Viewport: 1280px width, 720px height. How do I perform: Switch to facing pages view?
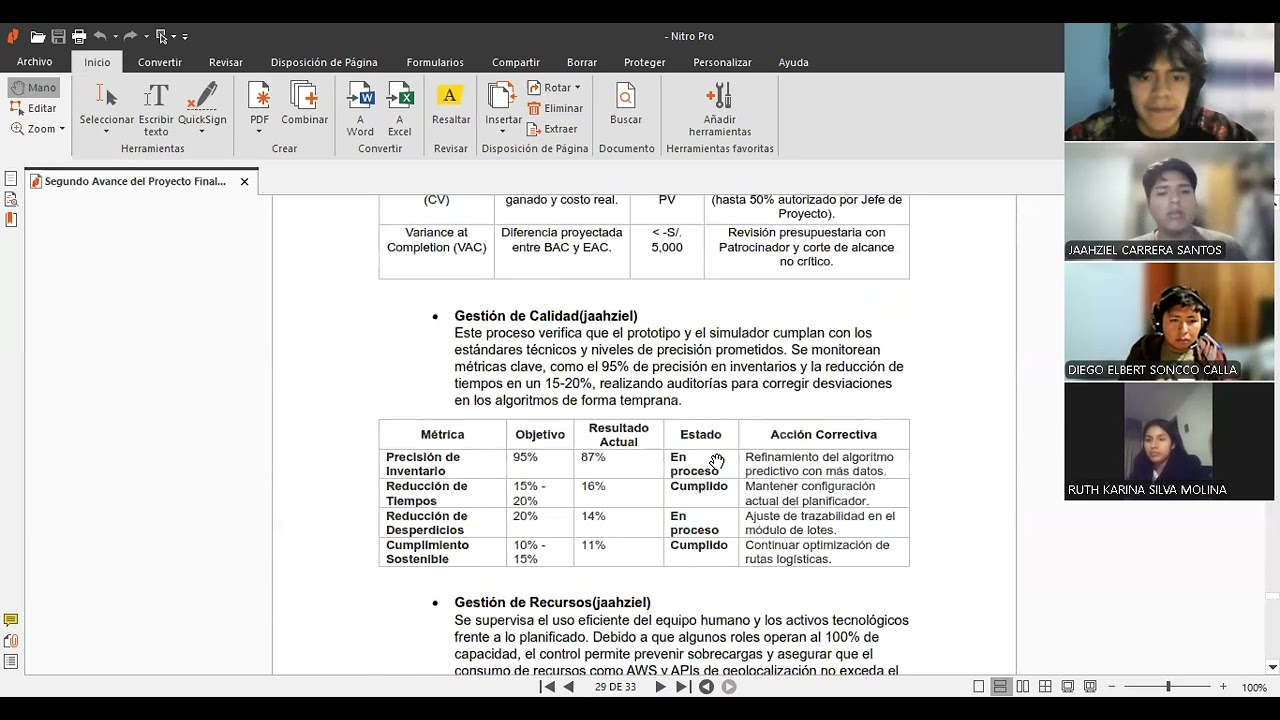pyautogui.click(x=1023, y=687)
